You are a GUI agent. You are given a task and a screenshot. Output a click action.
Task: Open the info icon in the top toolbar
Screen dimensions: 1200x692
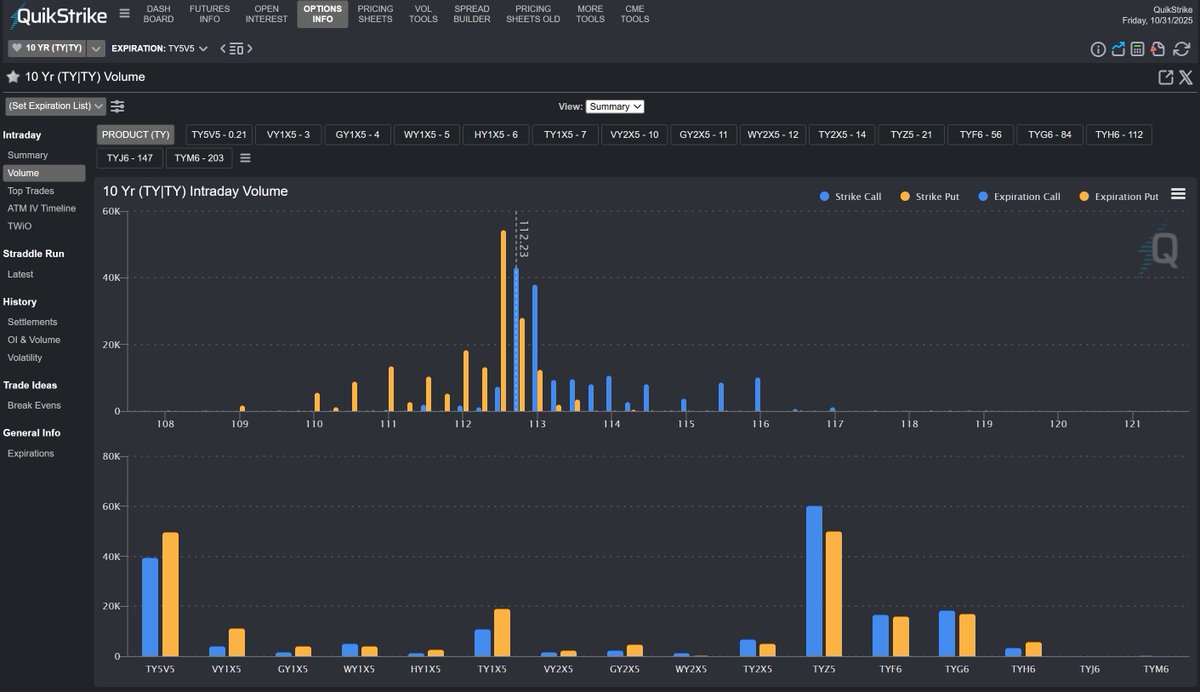click(1098, 48)
